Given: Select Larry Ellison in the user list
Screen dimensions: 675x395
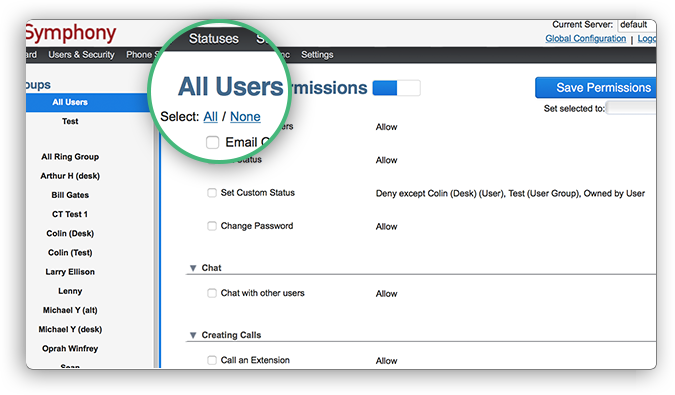Looking at the screenshot, I should [70, 272].
